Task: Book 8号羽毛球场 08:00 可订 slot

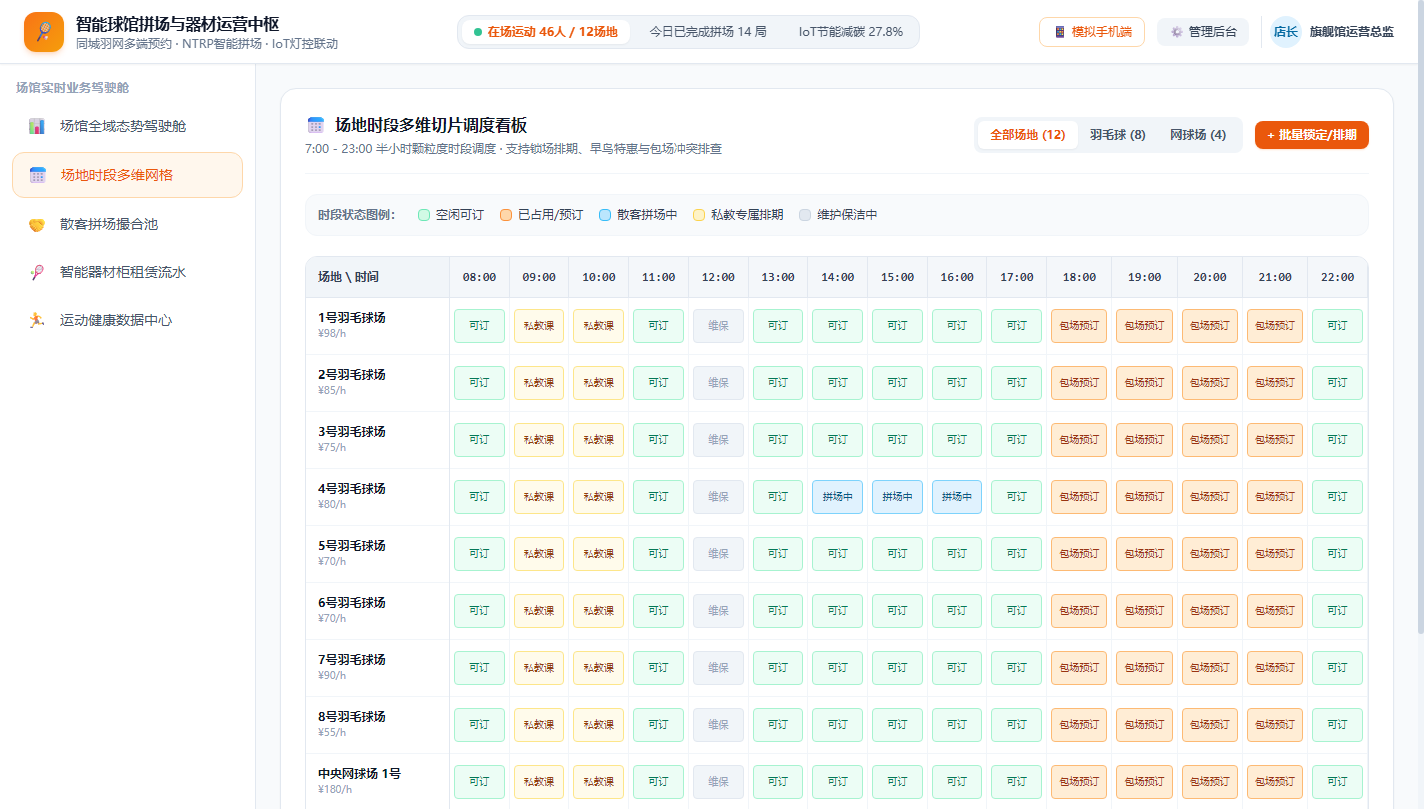Action: point(479,725)
